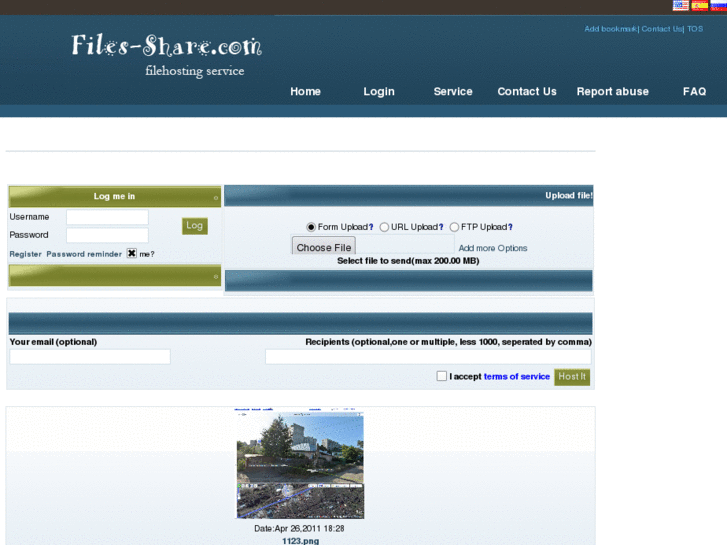
Task: Click the Your email input field
Action: [x=90, y=357]
